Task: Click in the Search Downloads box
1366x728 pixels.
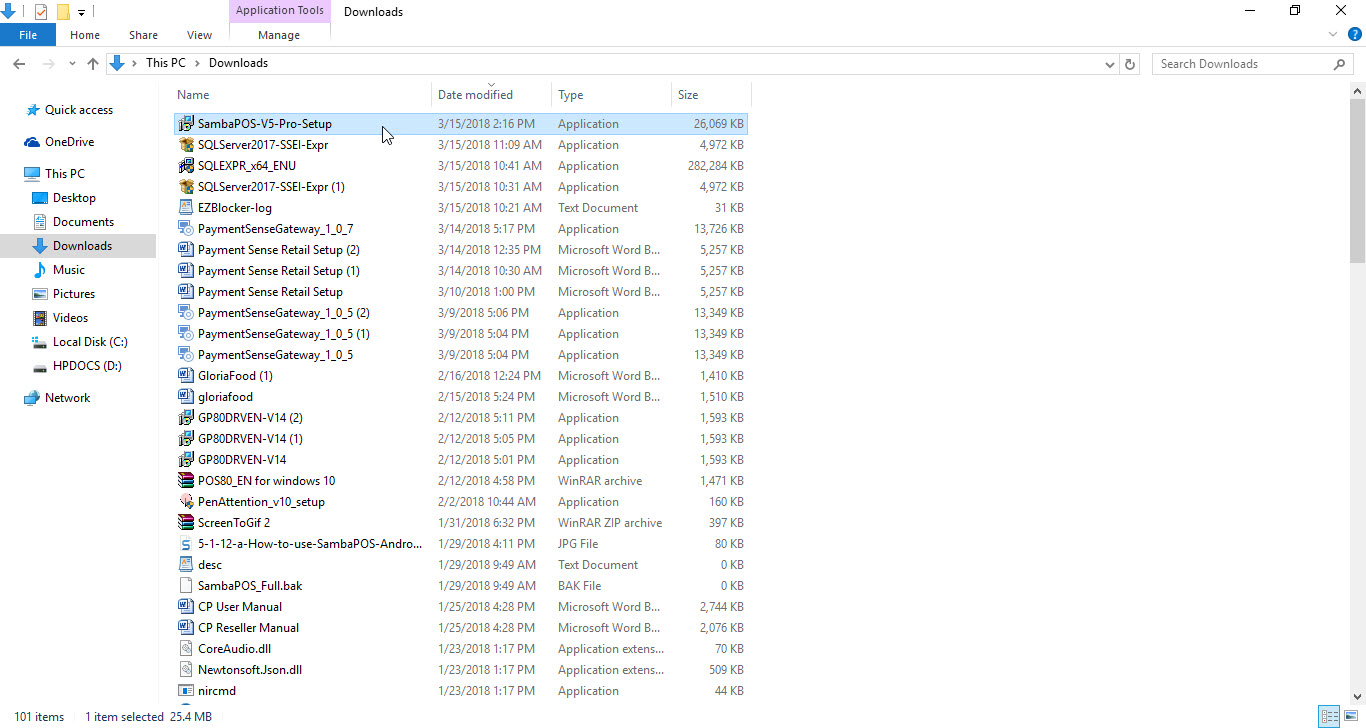Action: (x=1240, y=63)
